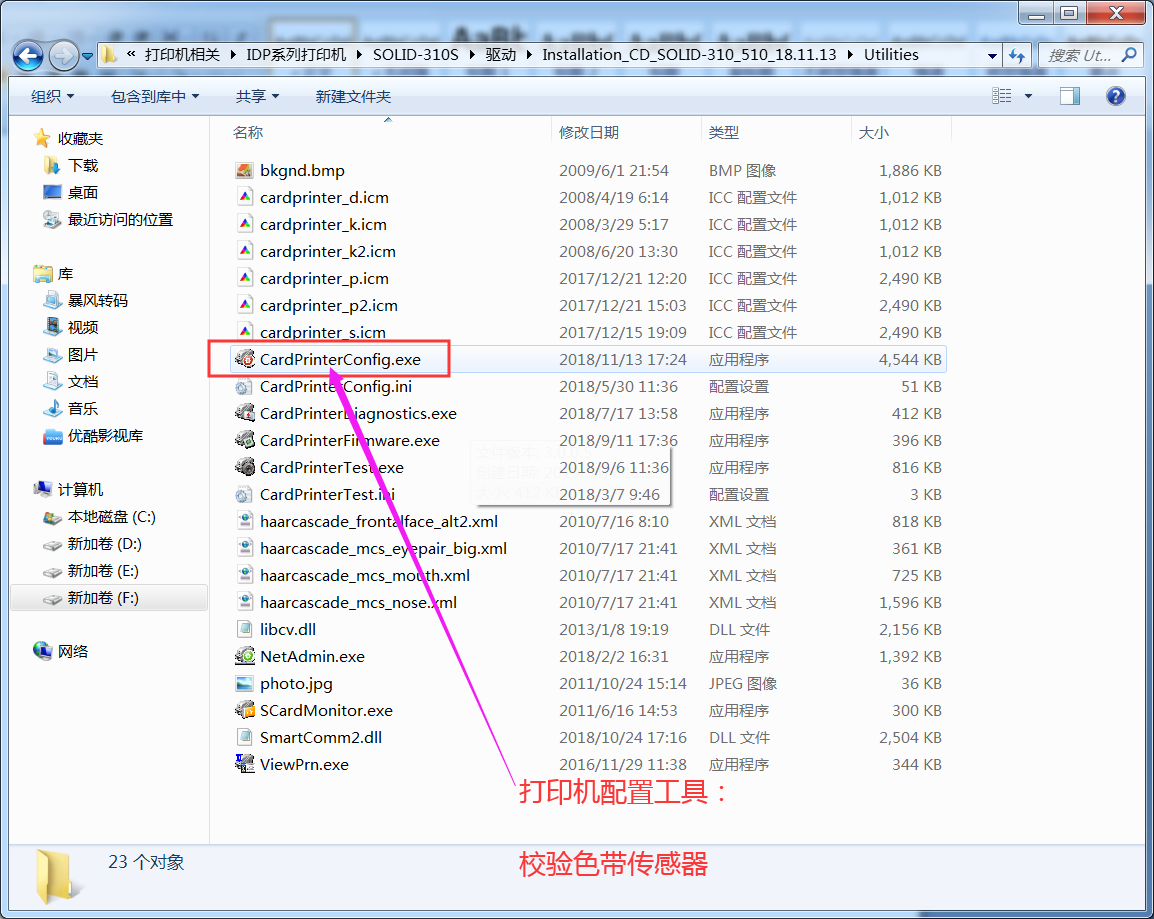Image resolution: width=1154 pixels, height=919 pixels.
Task: Select the bkgnd.bmp image icon
Action: tap(244, 171)
